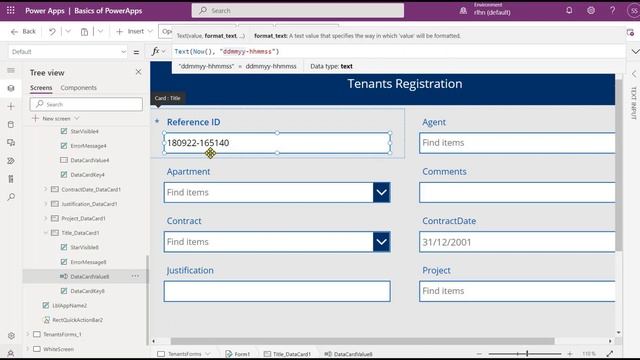Click fit to window expand icon
Screen dimensions: 640x360
(x=610, y=353)
